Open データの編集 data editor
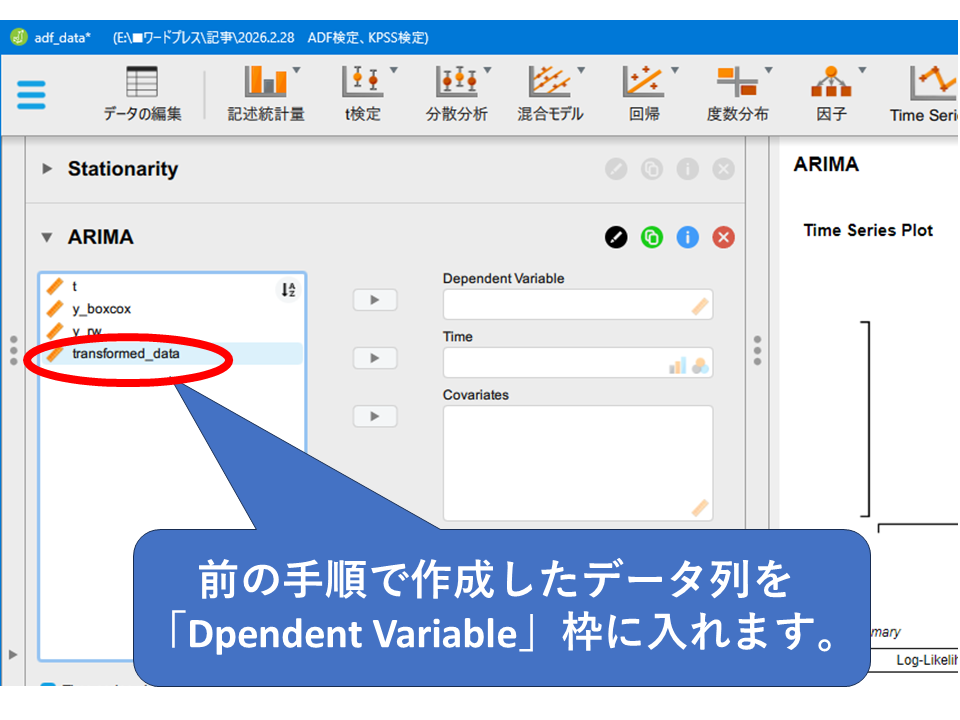960x720 pixels. click(142, 95)
